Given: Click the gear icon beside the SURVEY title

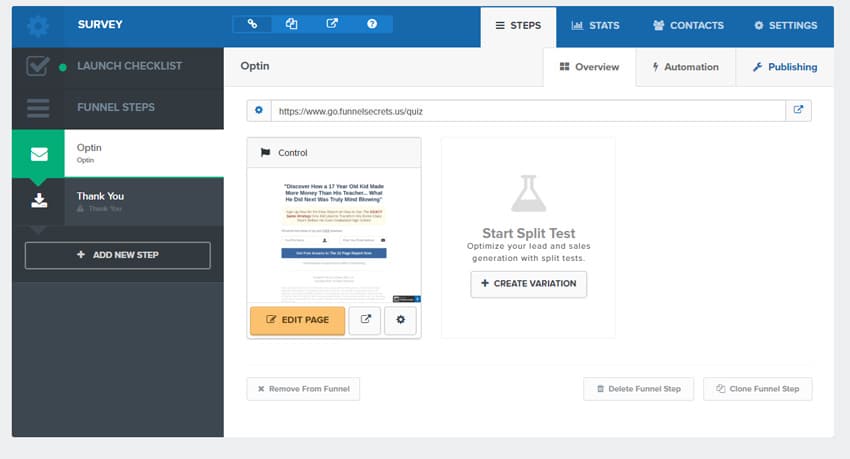Looking at the screenshot, I should 38,26.
